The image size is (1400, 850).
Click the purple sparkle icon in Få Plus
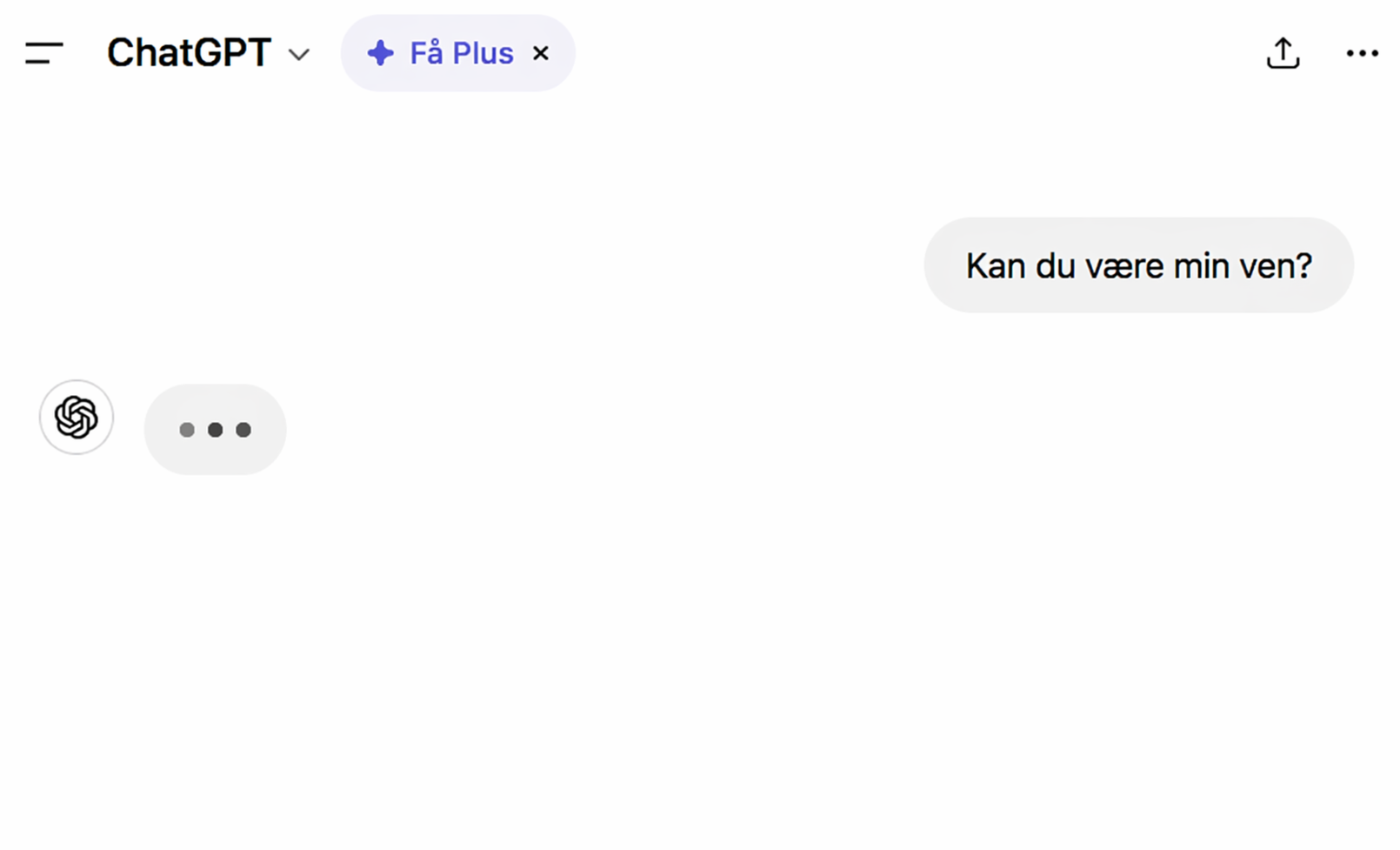coord(380,53)
